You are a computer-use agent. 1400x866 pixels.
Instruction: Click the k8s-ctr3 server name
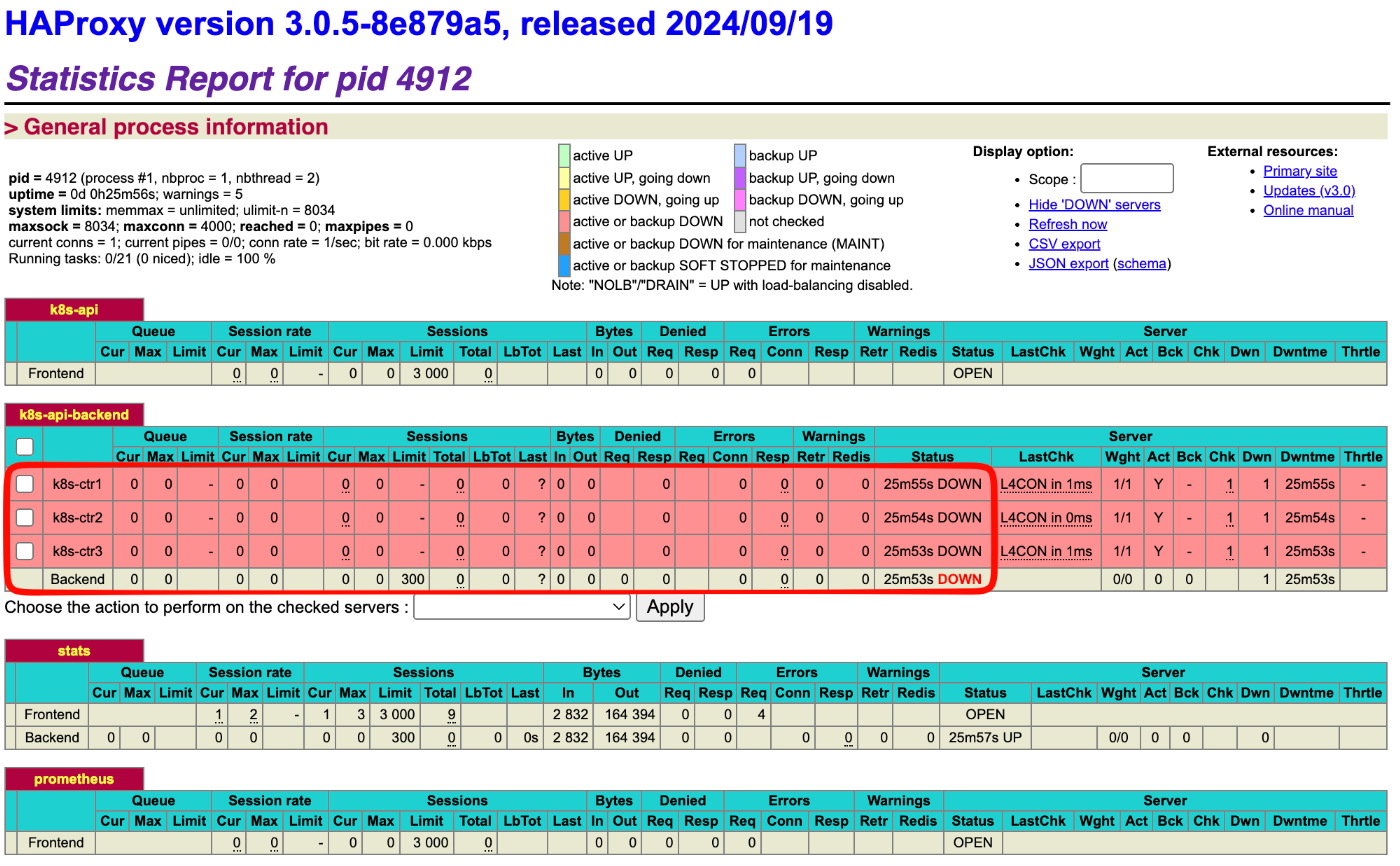tap(78, 551)
